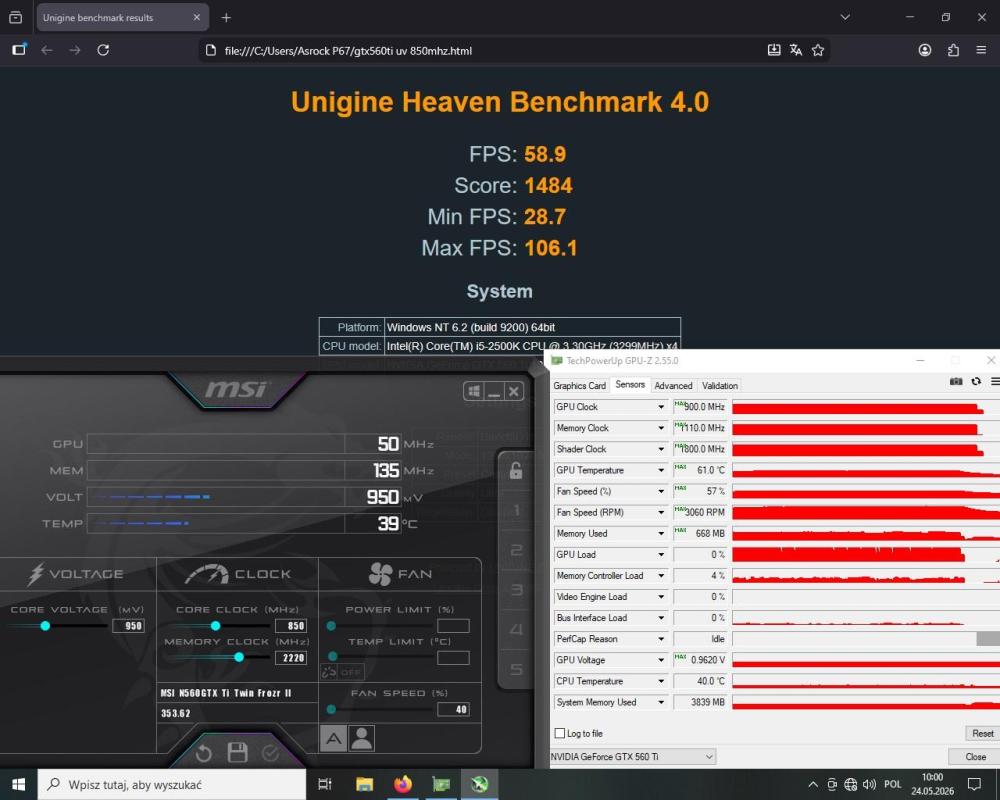1000x800 pixels.
Task: Open the PerfCap Reason sensor dropdown
Action: pos(661,639)
